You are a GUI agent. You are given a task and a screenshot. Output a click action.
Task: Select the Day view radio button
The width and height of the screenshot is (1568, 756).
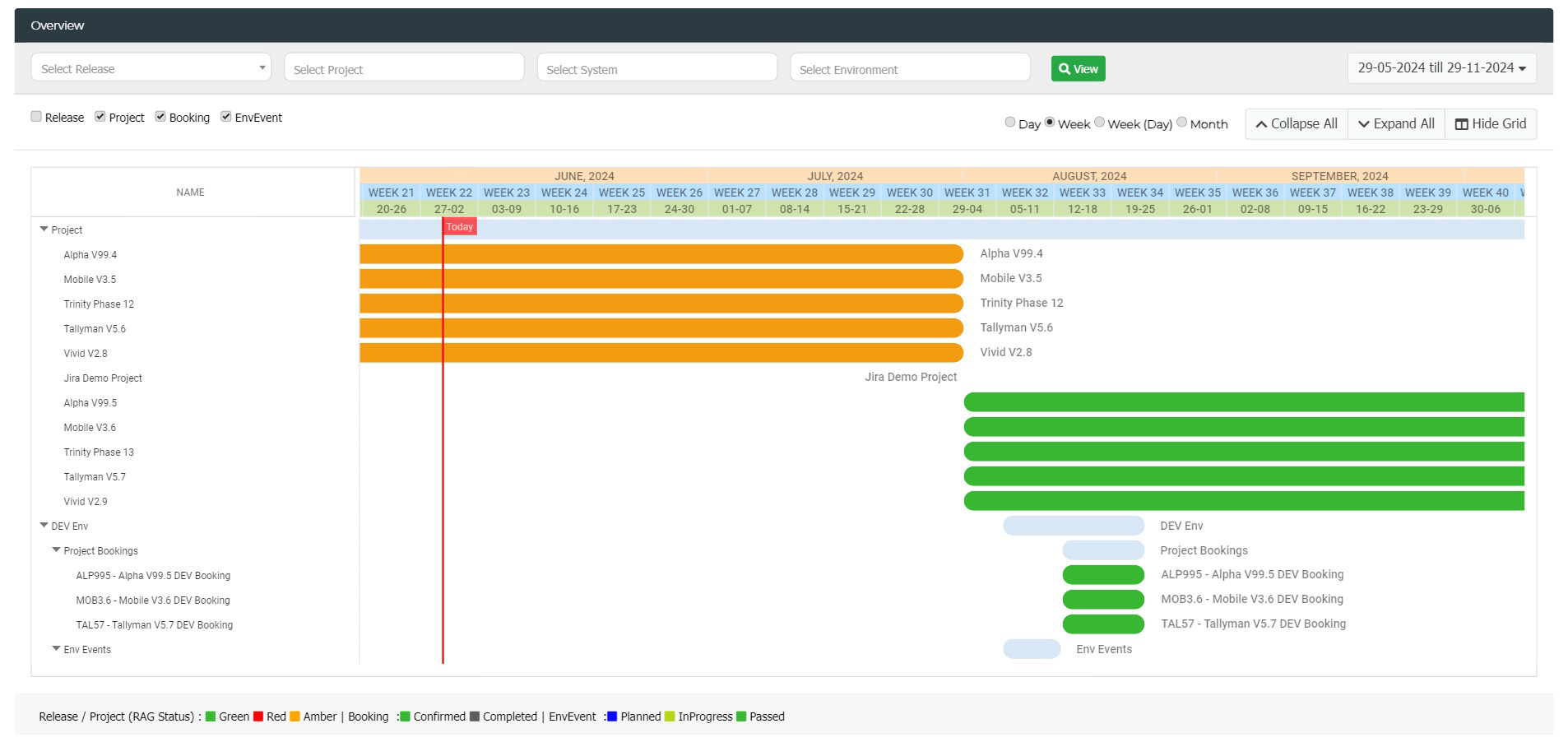click(1009, 123)
